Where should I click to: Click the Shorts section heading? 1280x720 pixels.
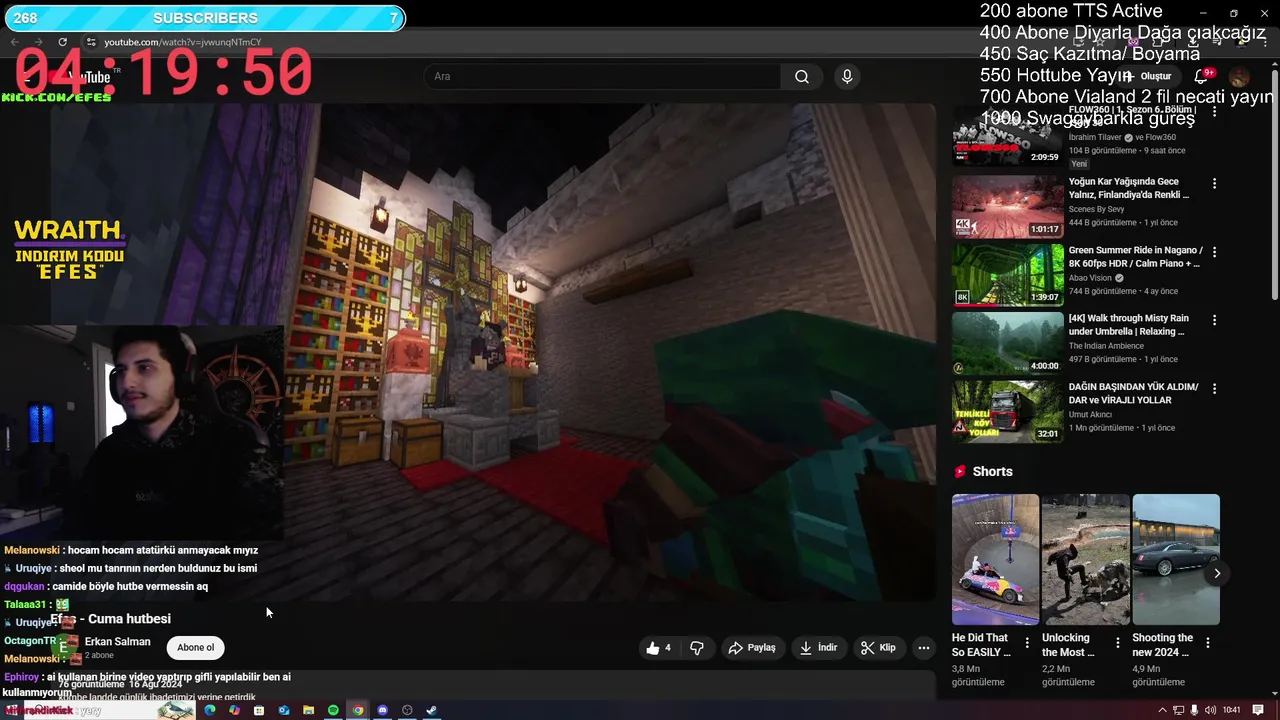tap(992, 472)
